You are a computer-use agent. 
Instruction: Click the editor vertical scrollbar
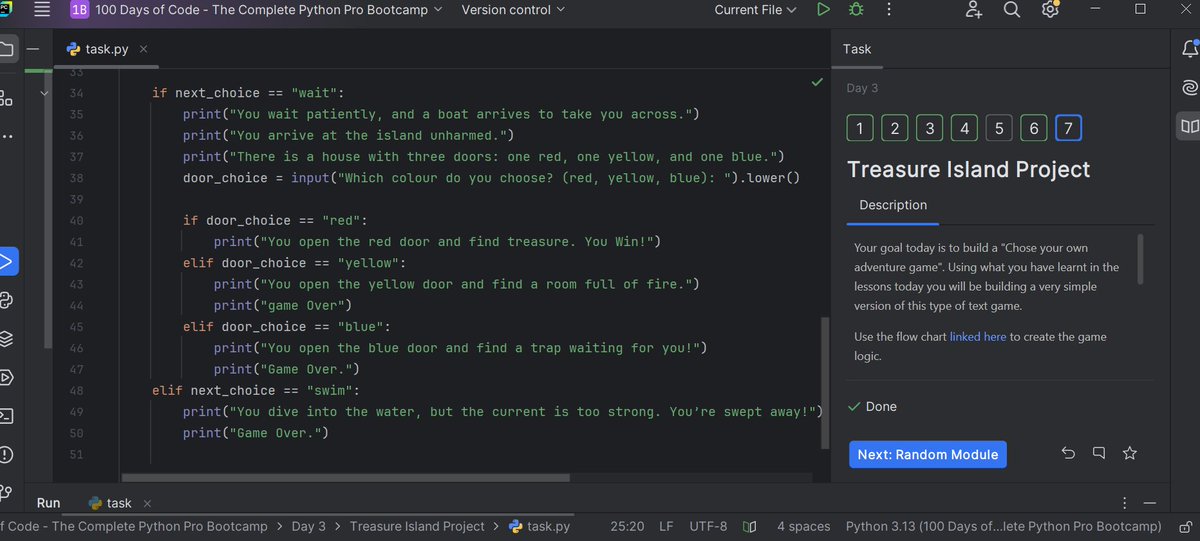tap(825, 383)
